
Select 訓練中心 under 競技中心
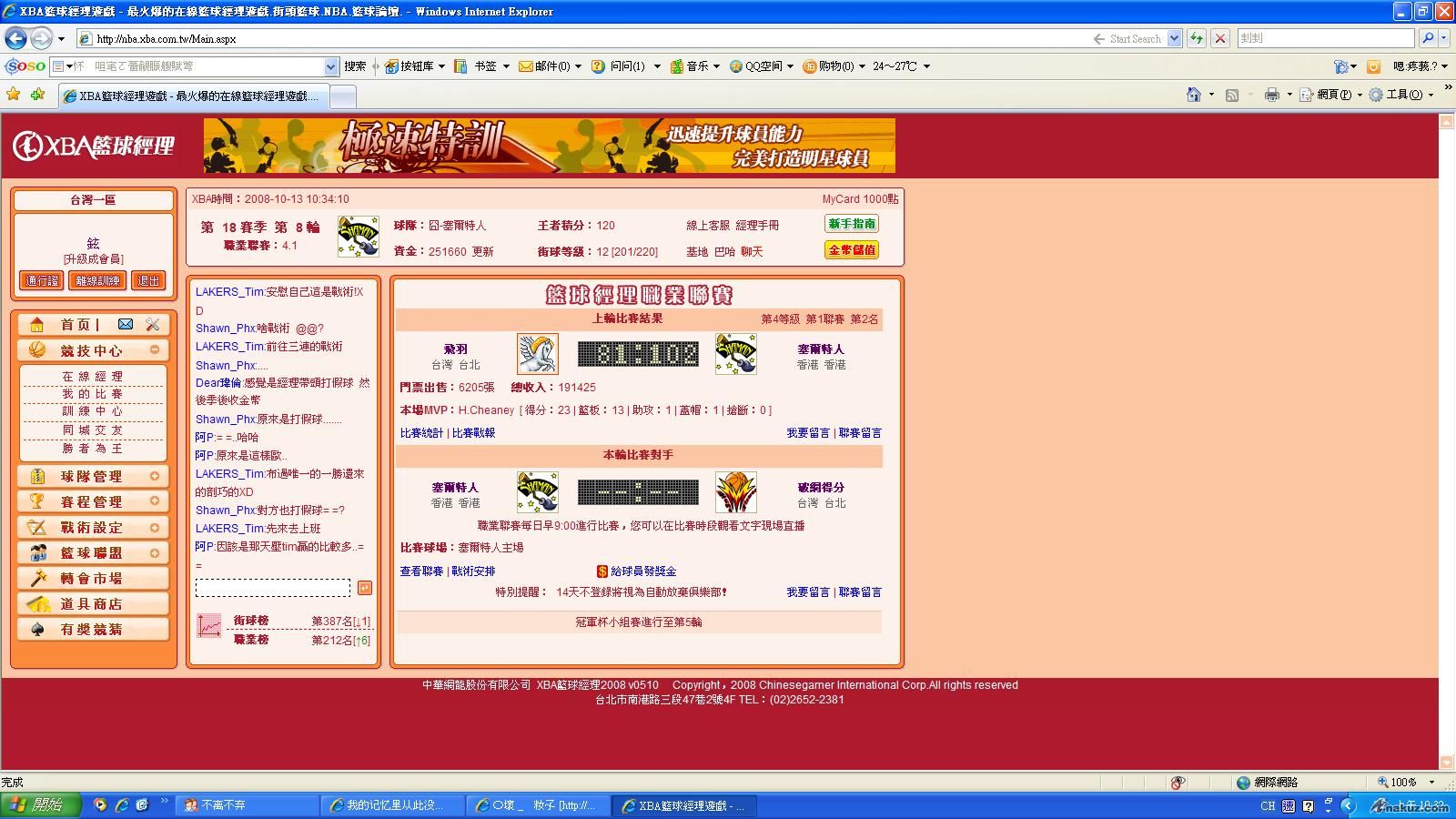[93, 411]
